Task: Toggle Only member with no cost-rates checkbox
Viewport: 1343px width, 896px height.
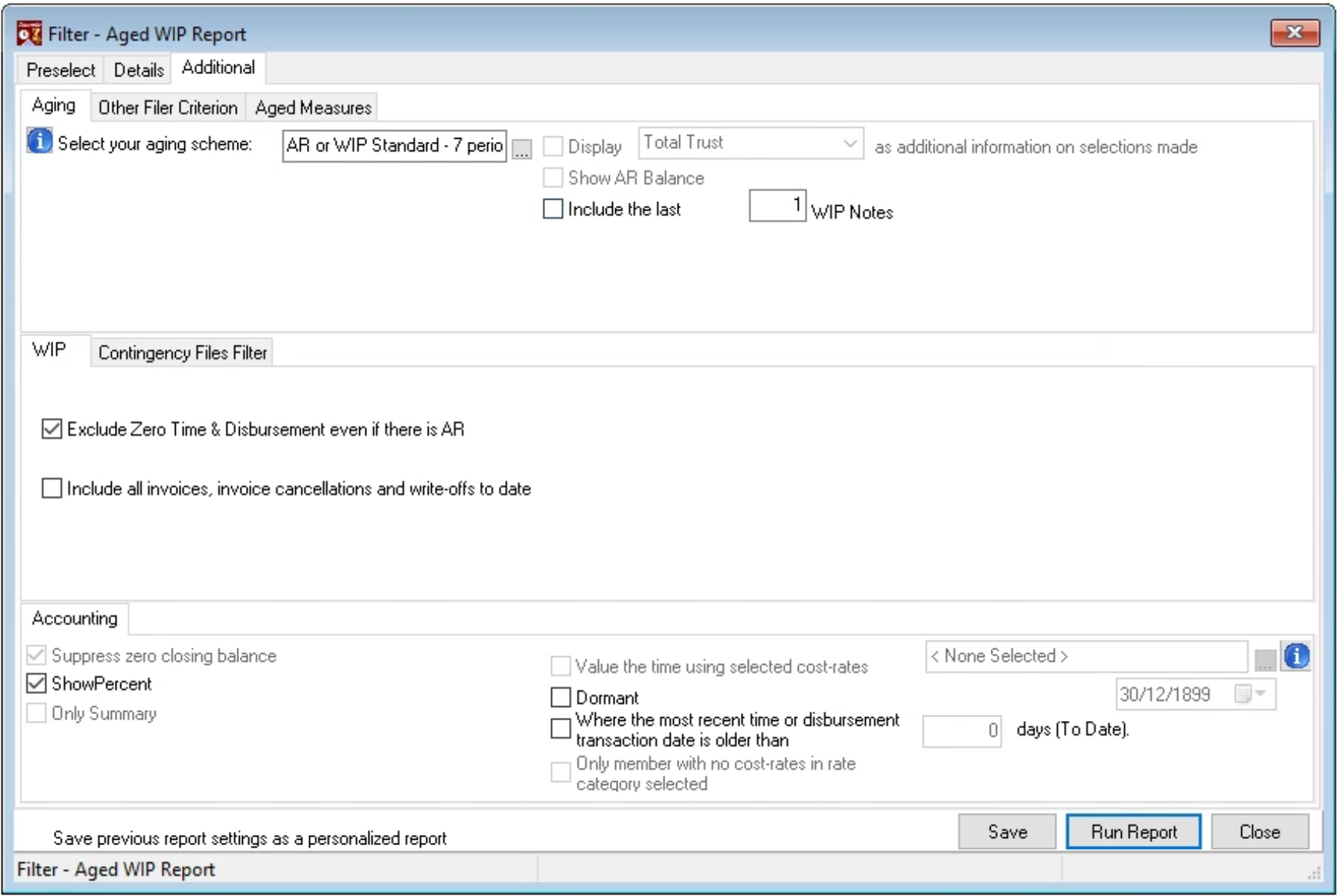Action: (x=560, y=773)
